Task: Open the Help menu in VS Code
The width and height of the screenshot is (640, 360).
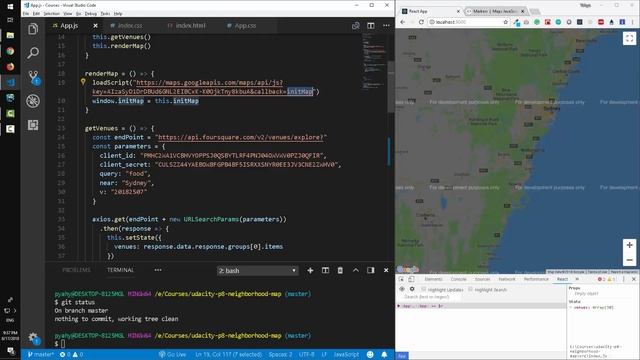Action: click(x=118, y=13)
